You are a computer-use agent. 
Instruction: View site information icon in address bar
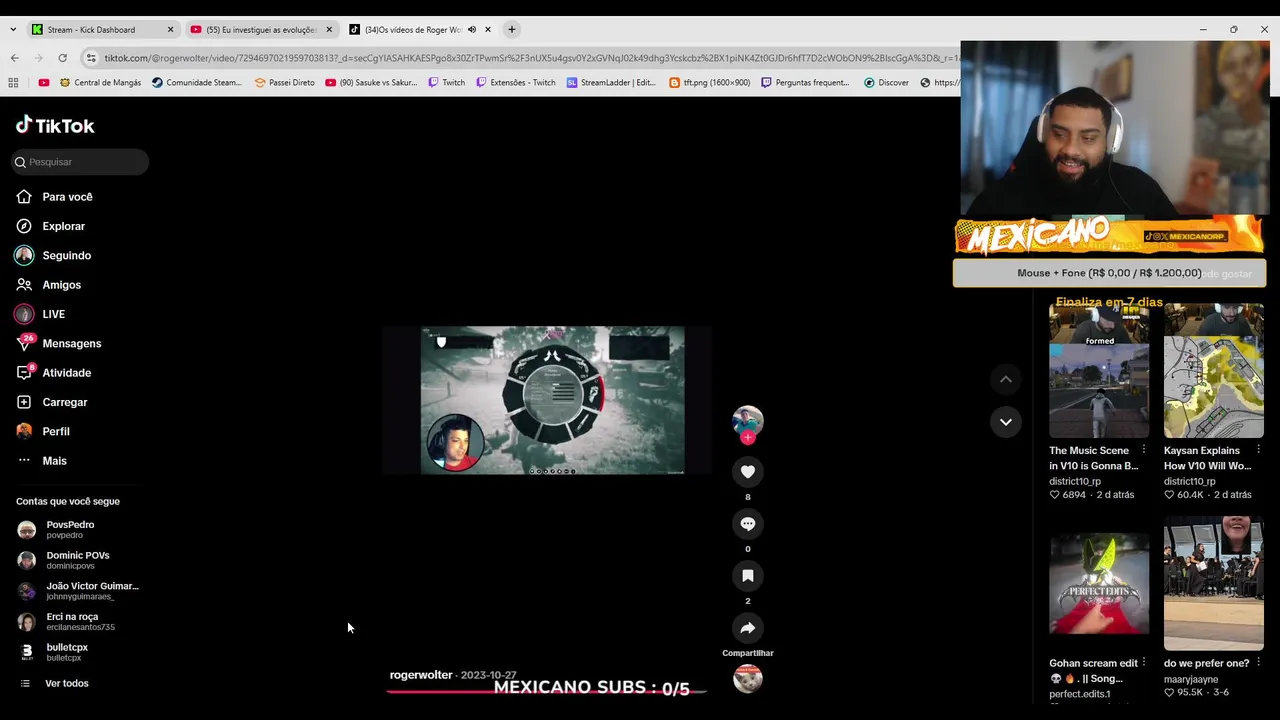91,58
